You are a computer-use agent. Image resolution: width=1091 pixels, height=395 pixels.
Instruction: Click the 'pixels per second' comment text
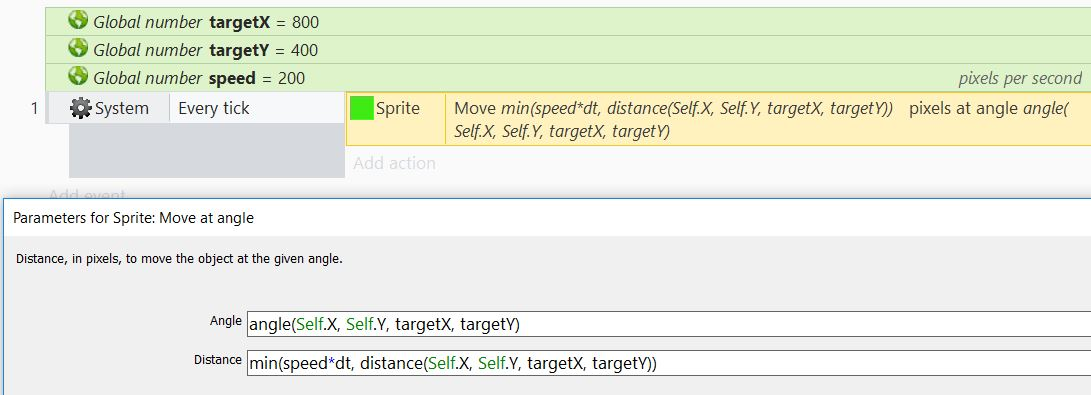[x=1020, y=79]
